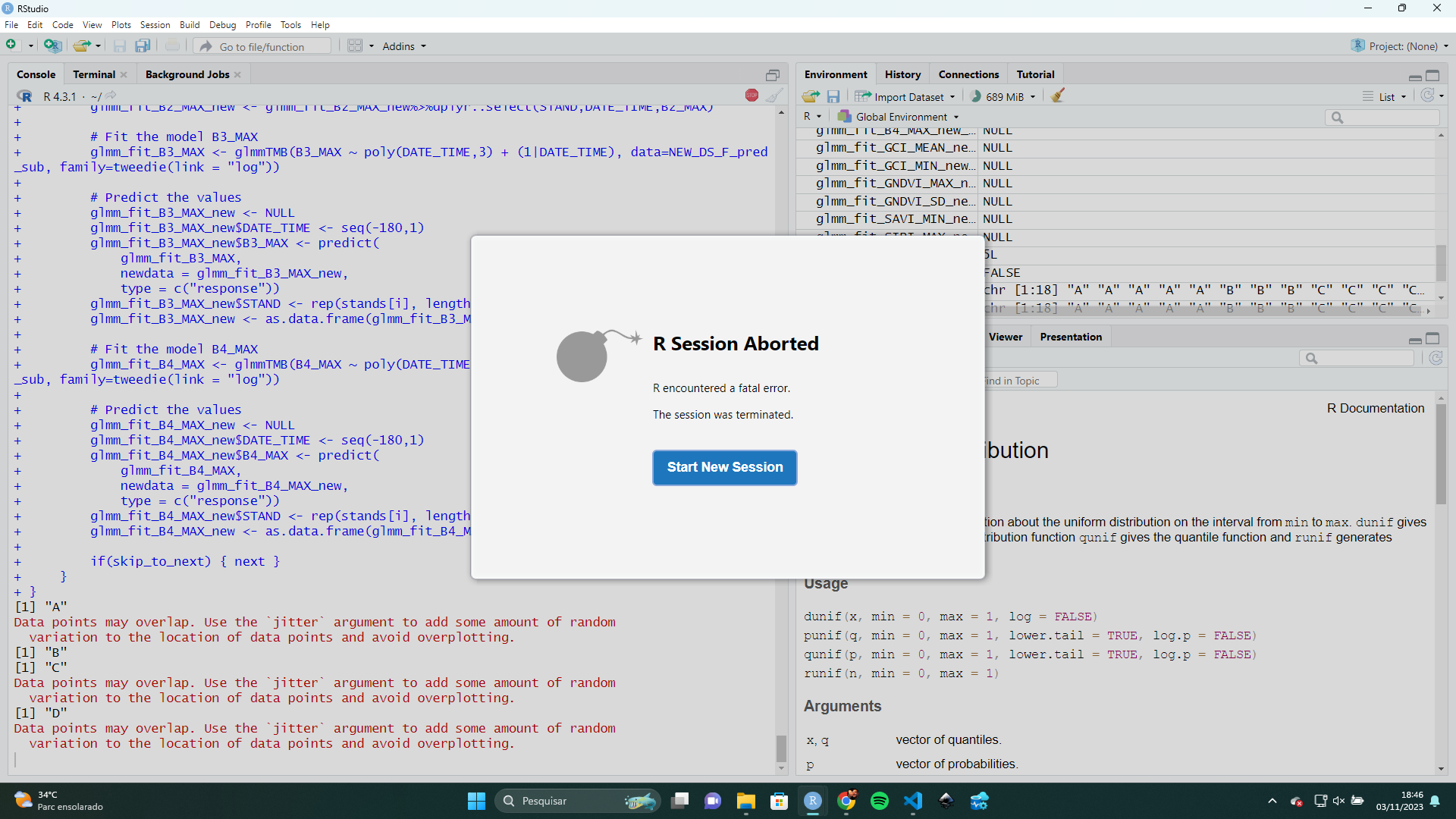Open Google Chrome from the taskbar
The image size is (1456, 819).
click(846, 801)
